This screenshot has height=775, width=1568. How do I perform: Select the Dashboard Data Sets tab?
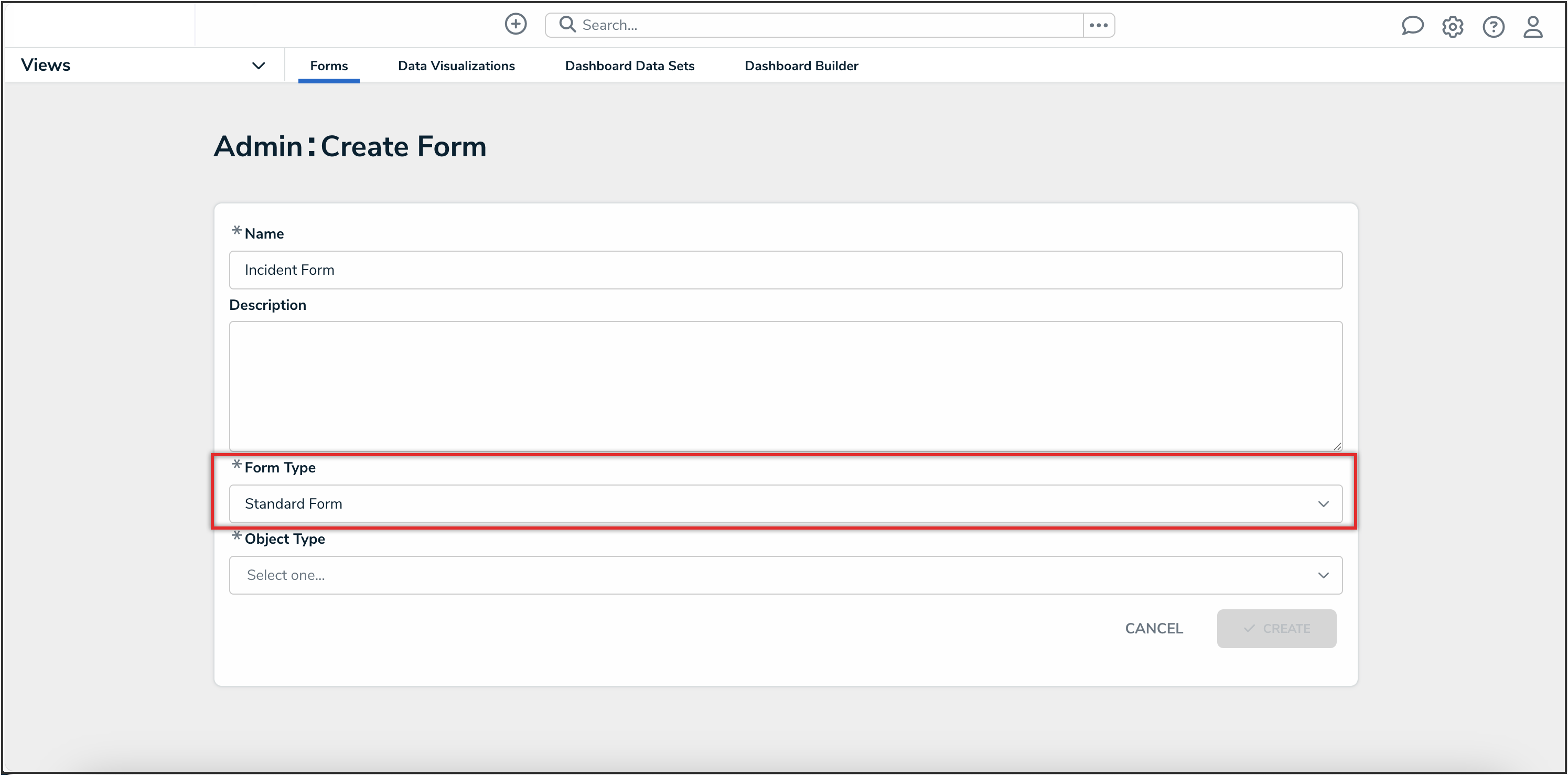pos(629,65)
